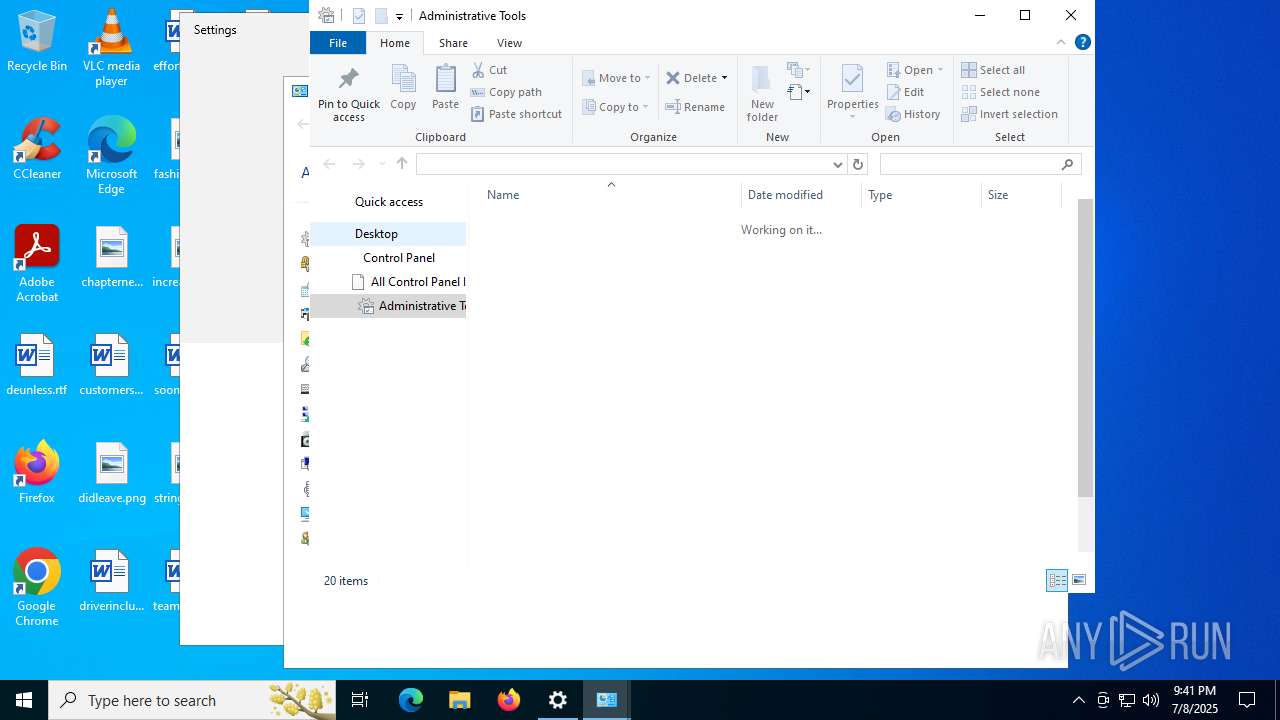Paste shortcut from clipboard
This screenshot has height=720, width=1280.
point(517,114)
